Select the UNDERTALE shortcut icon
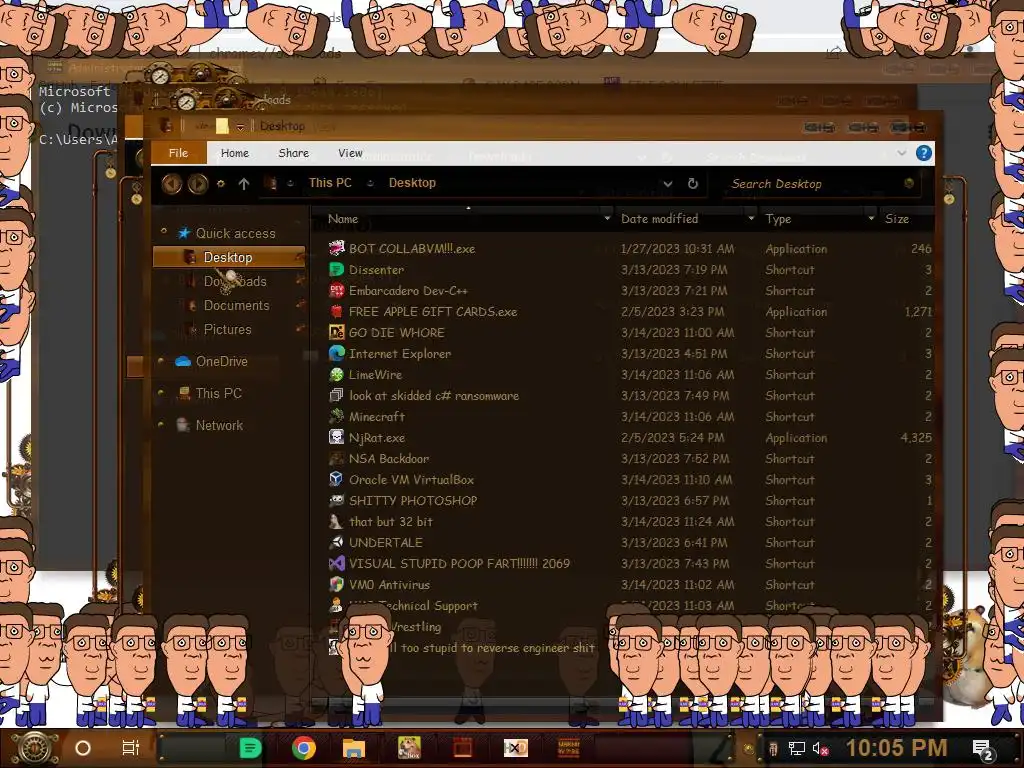The height and width of the screenshot is (768, 1024). [336, 542]
